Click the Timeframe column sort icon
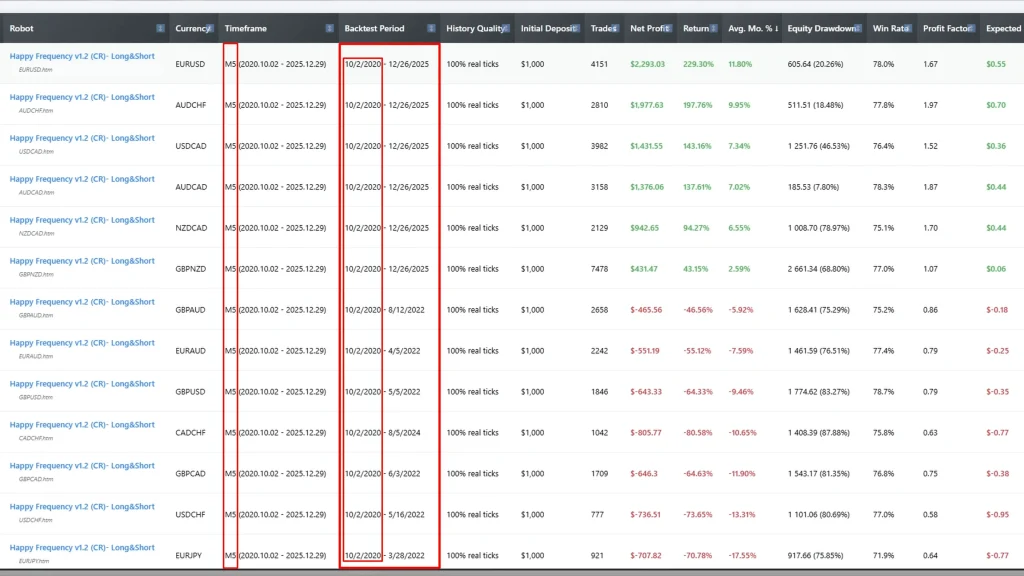 tap(330, 28)
